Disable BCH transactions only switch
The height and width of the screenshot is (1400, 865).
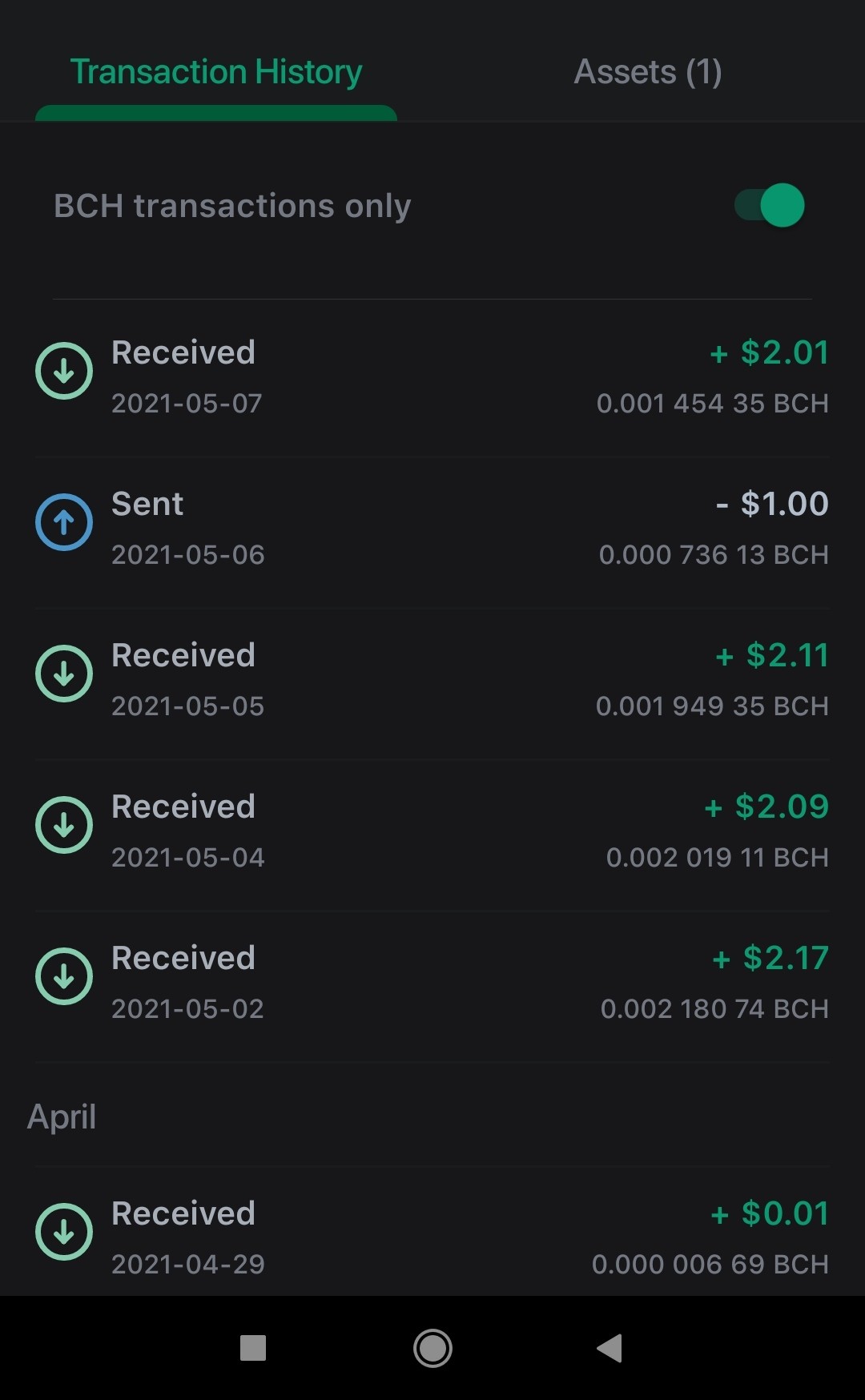pyautogui.click(x=770, y=206)
